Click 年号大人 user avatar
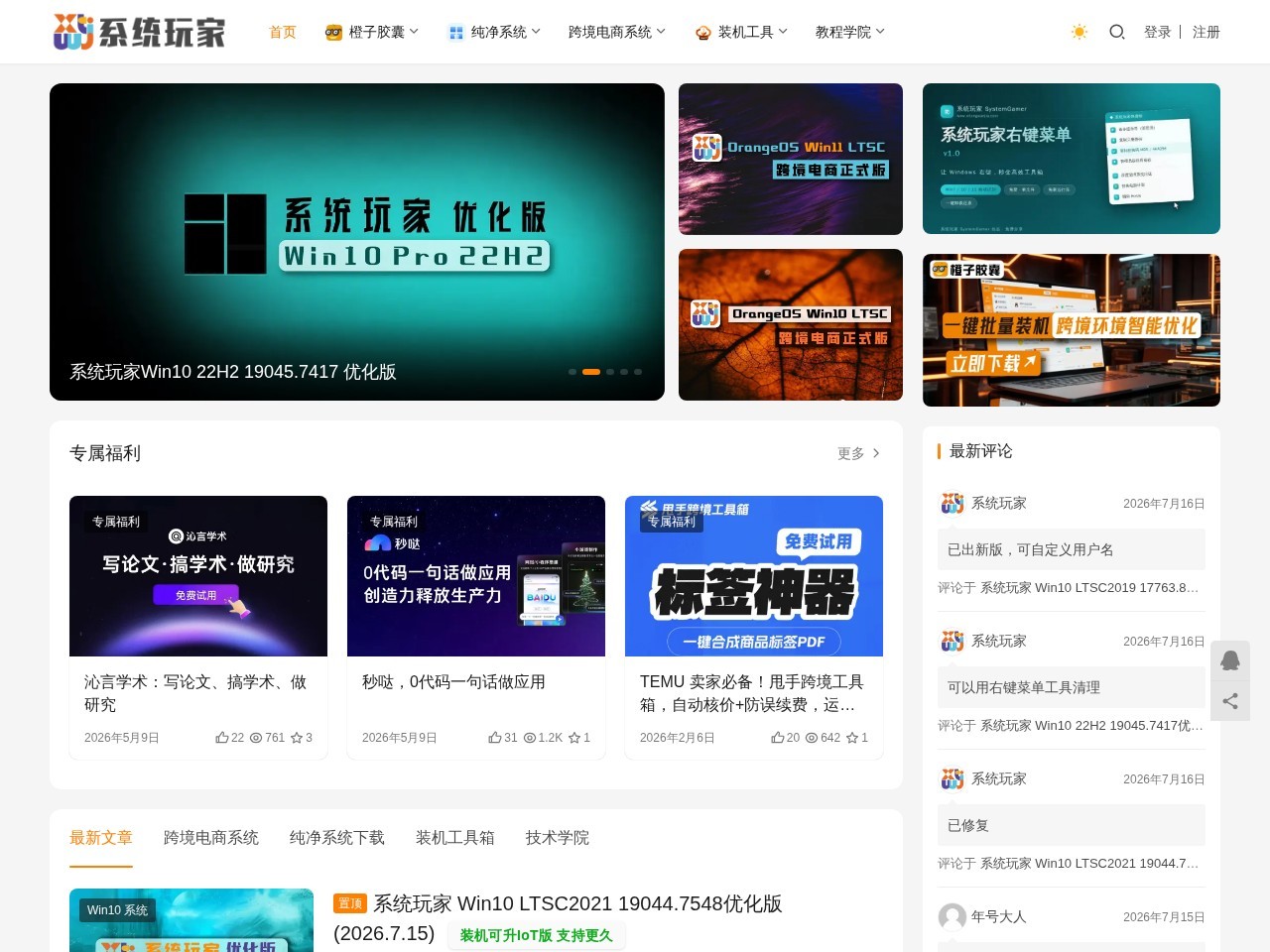The height and width of the screenshot is (952, 1270). coord(952,916)
